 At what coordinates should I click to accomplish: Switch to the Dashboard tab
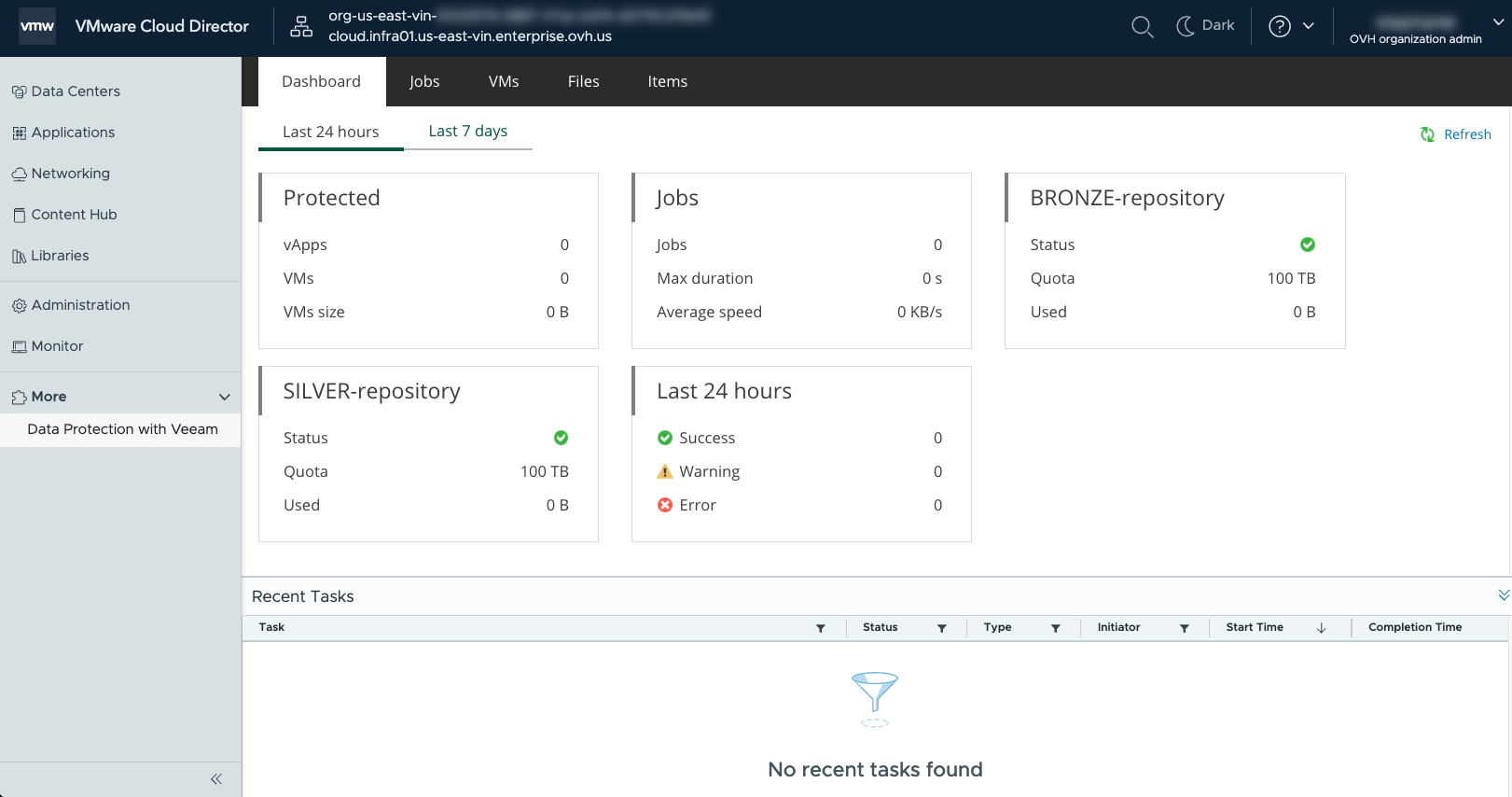click(x=321, y=81)
